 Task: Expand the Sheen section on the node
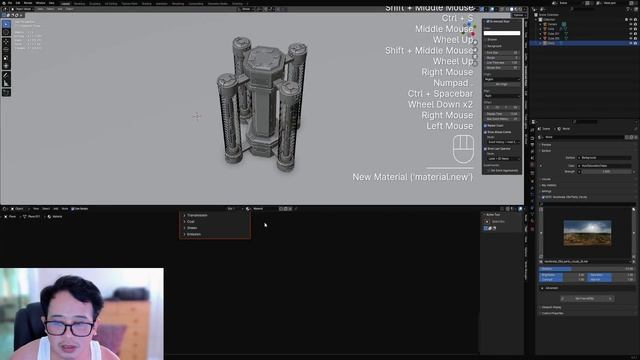pyautogui.click(x=191, y=228)
